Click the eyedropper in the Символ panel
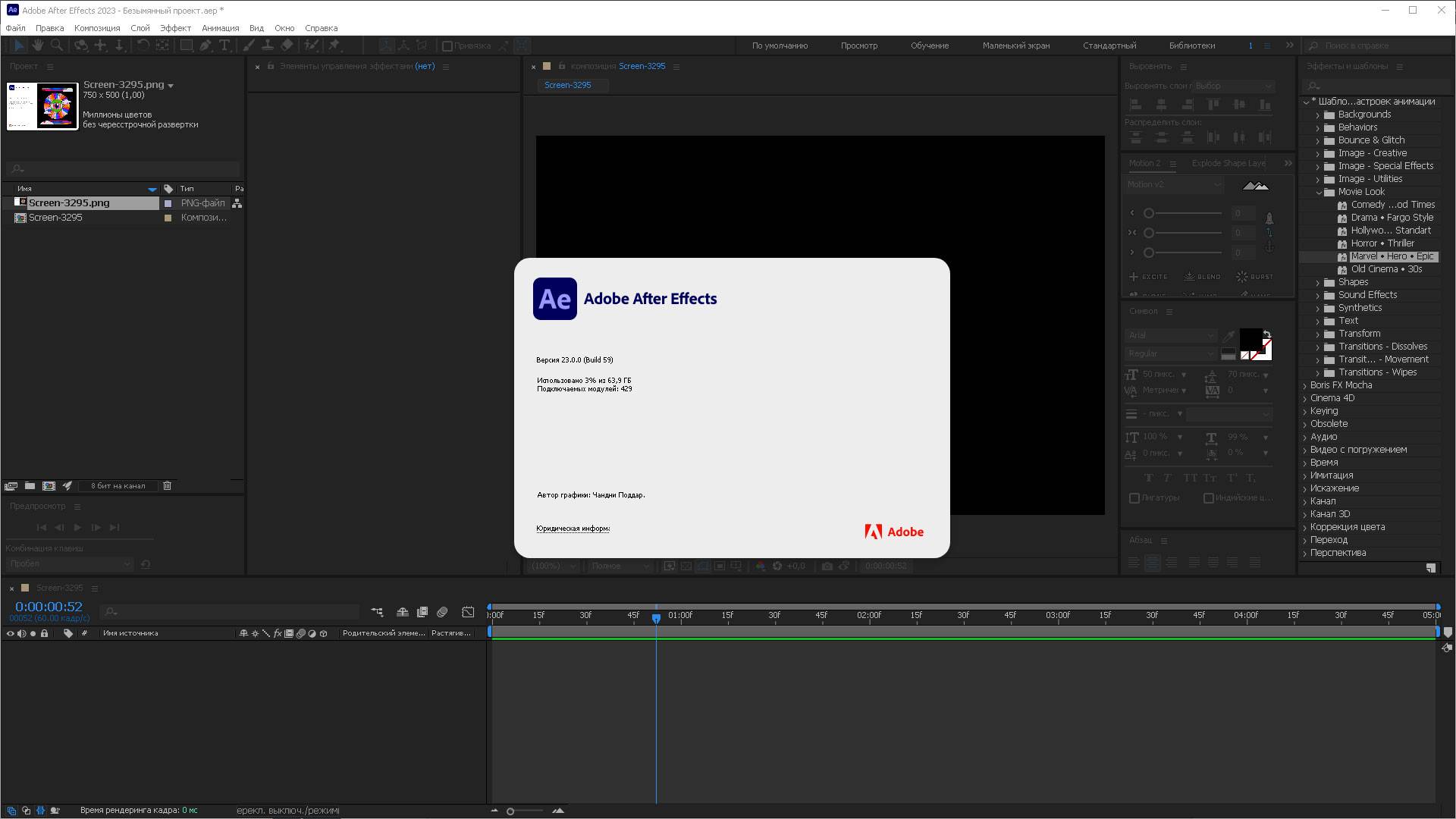 tap(1228, 335)
